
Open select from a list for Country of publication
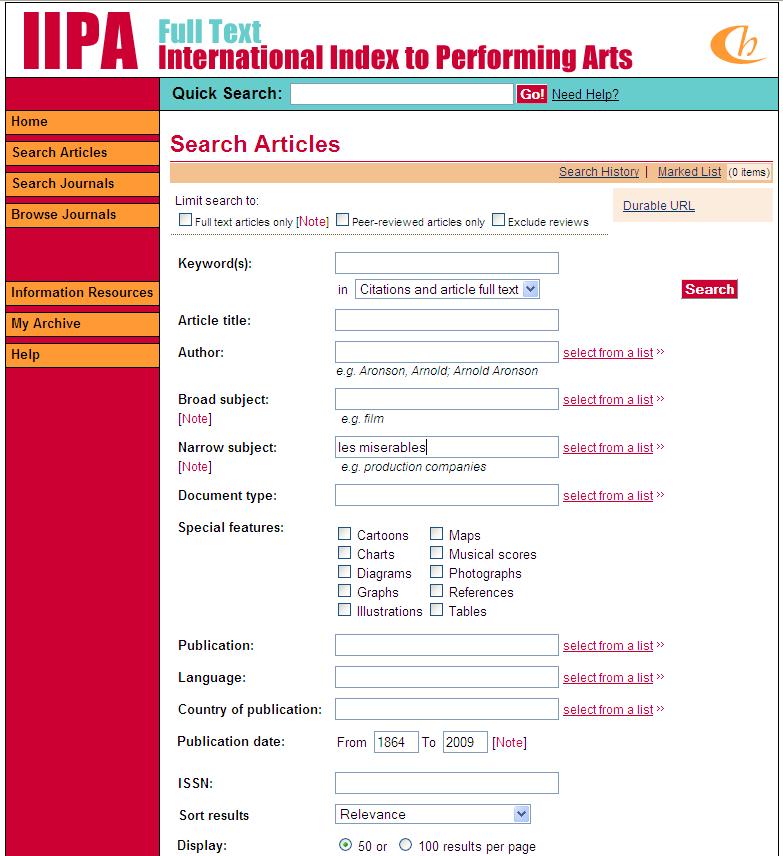tap(608, 710)
